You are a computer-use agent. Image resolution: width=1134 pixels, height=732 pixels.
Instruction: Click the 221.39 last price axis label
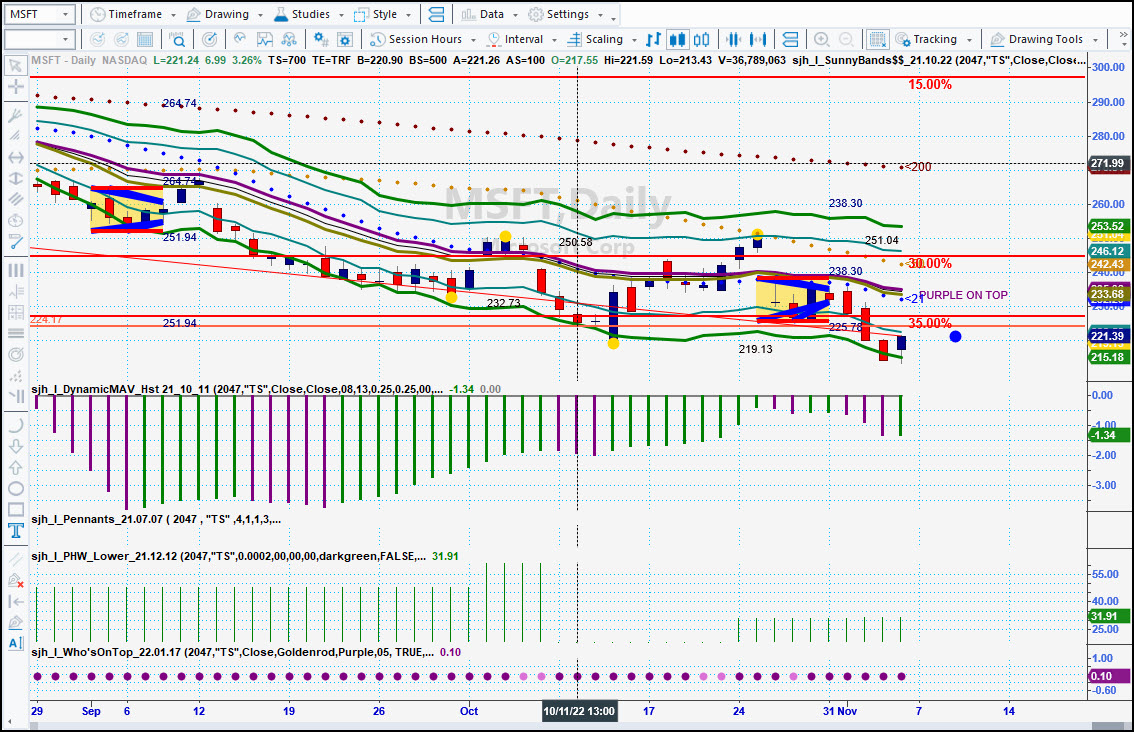[1107, 336]
